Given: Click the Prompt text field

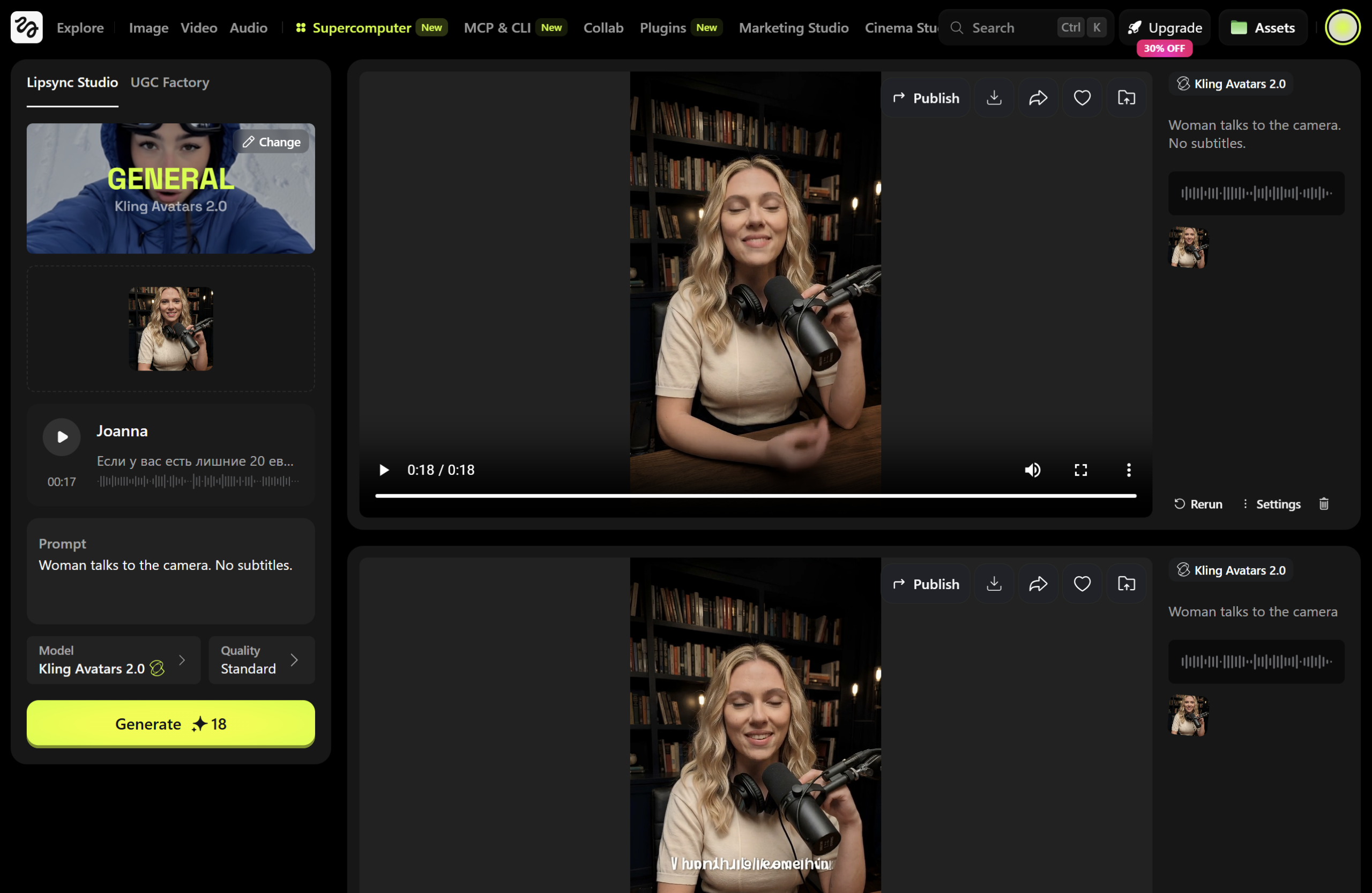Looking at the screenshot, I should 170,571.
